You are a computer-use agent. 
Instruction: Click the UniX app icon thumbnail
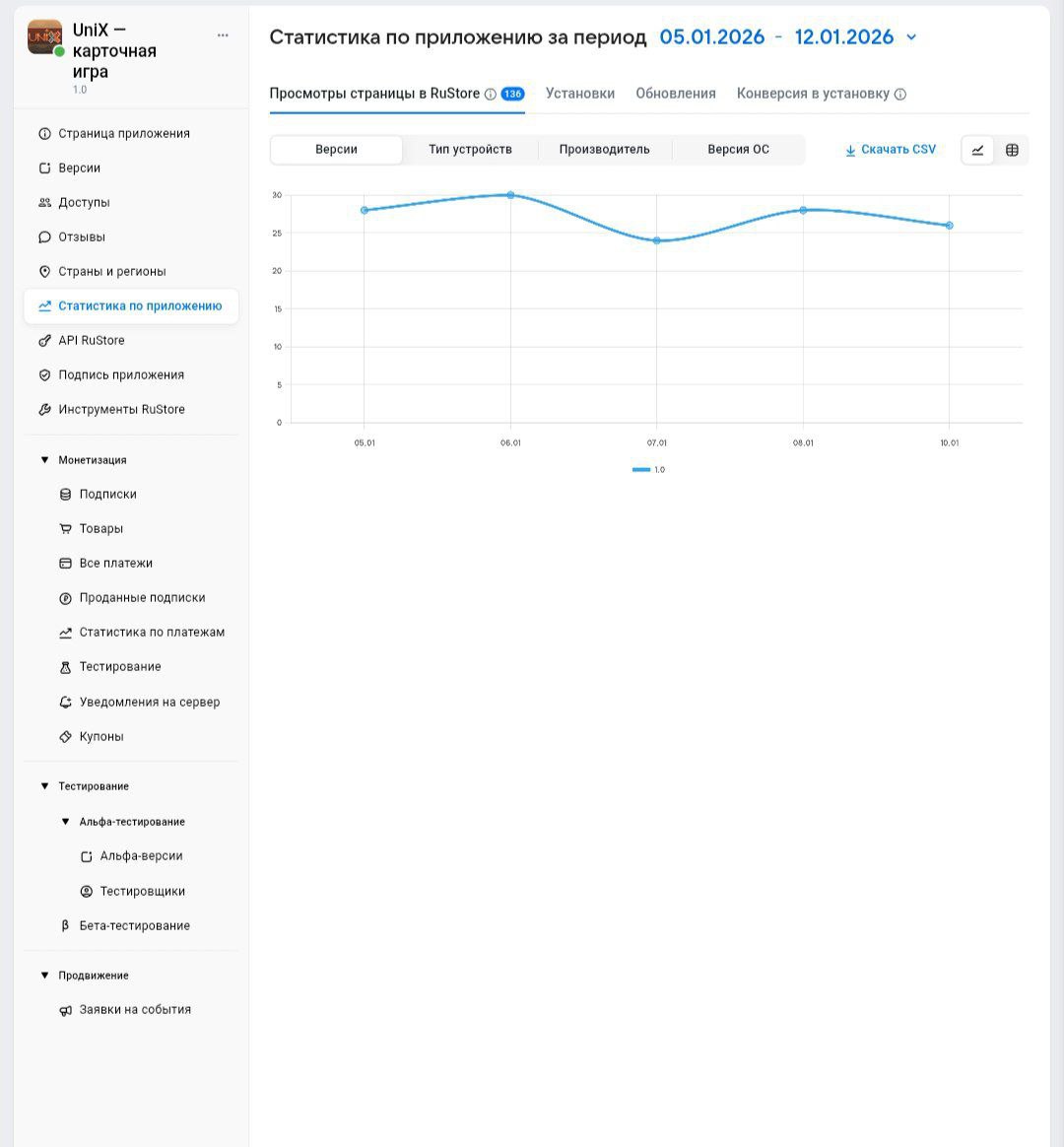click(x=44, y=37)
